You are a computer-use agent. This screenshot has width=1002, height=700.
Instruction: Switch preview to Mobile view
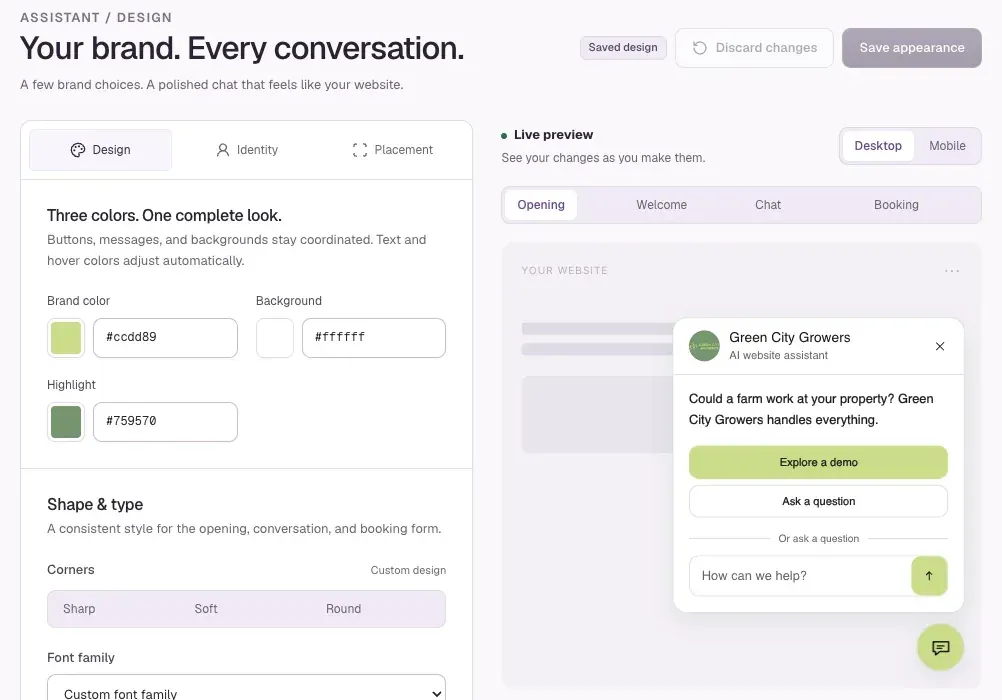pyautogui.click(x=947, y=146)
